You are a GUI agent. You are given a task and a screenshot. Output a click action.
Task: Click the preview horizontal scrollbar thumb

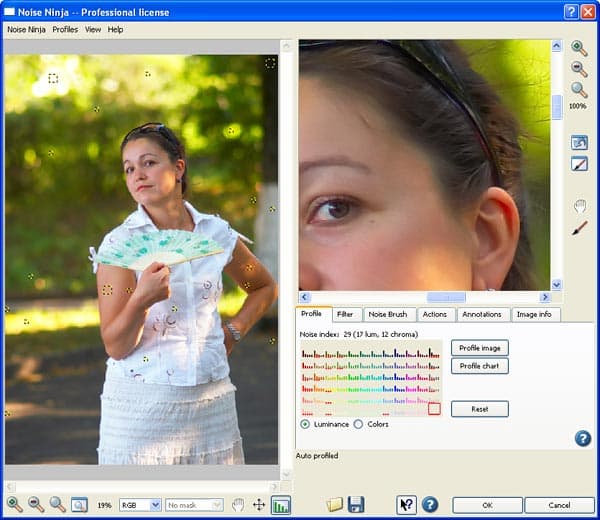[446, 297]
